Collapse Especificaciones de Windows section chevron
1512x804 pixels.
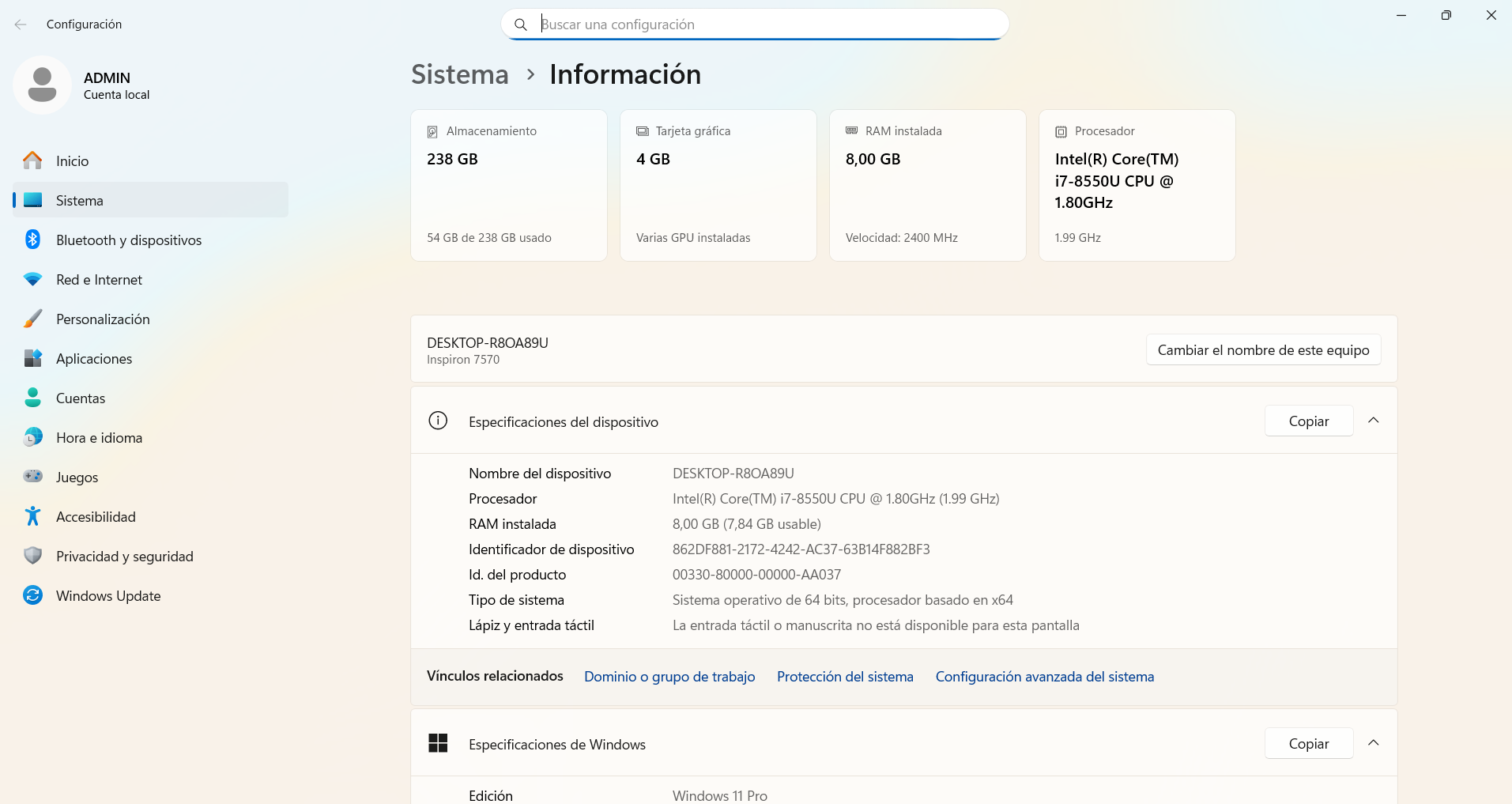point(1374,743)
